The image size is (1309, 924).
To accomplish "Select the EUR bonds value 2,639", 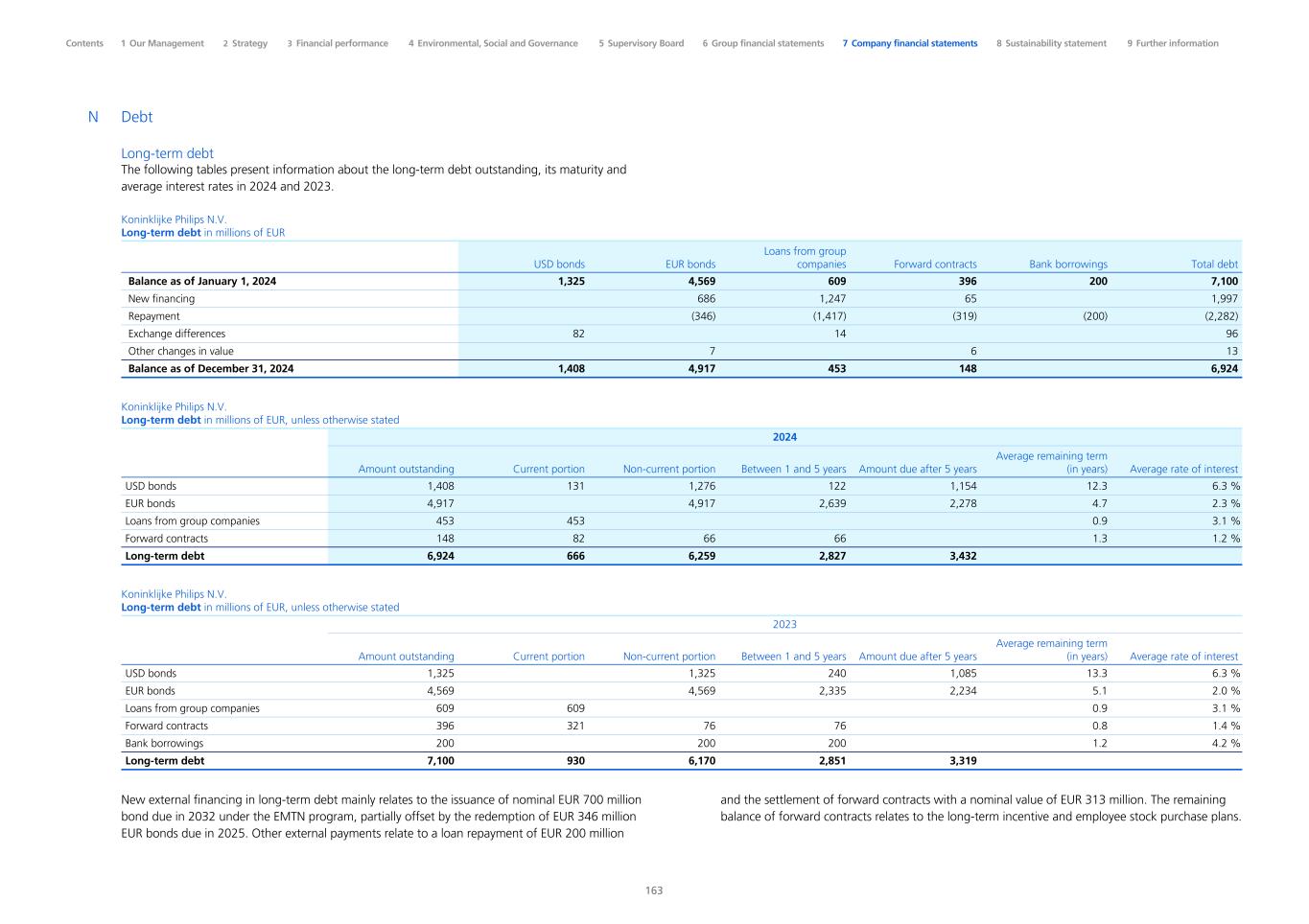I will (x=832, y=503).
